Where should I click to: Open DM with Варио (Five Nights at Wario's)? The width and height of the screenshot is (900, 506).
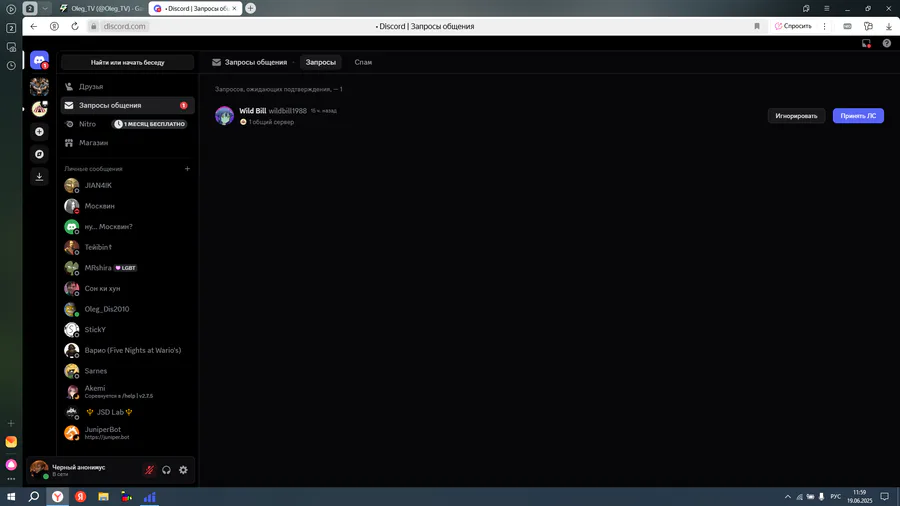click(127, 351)
